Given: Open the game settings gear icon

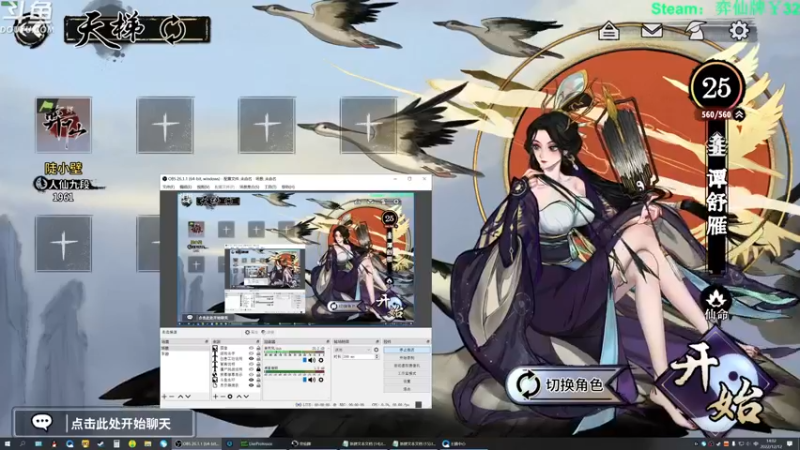Looking at the screenshot, I should (739, 31).
